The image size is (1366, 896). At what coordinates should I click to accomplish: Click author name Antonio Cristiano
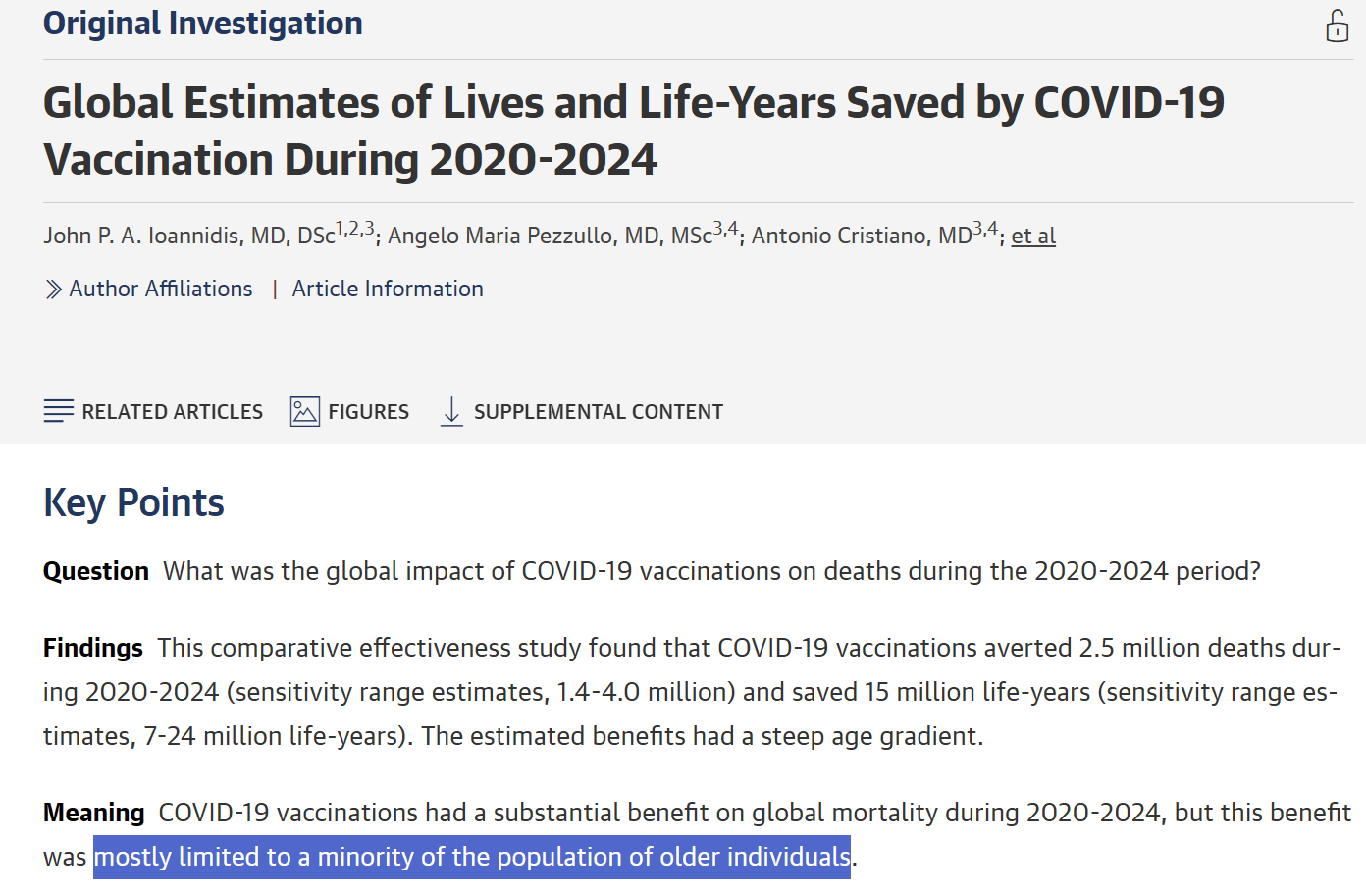[862, 236]
